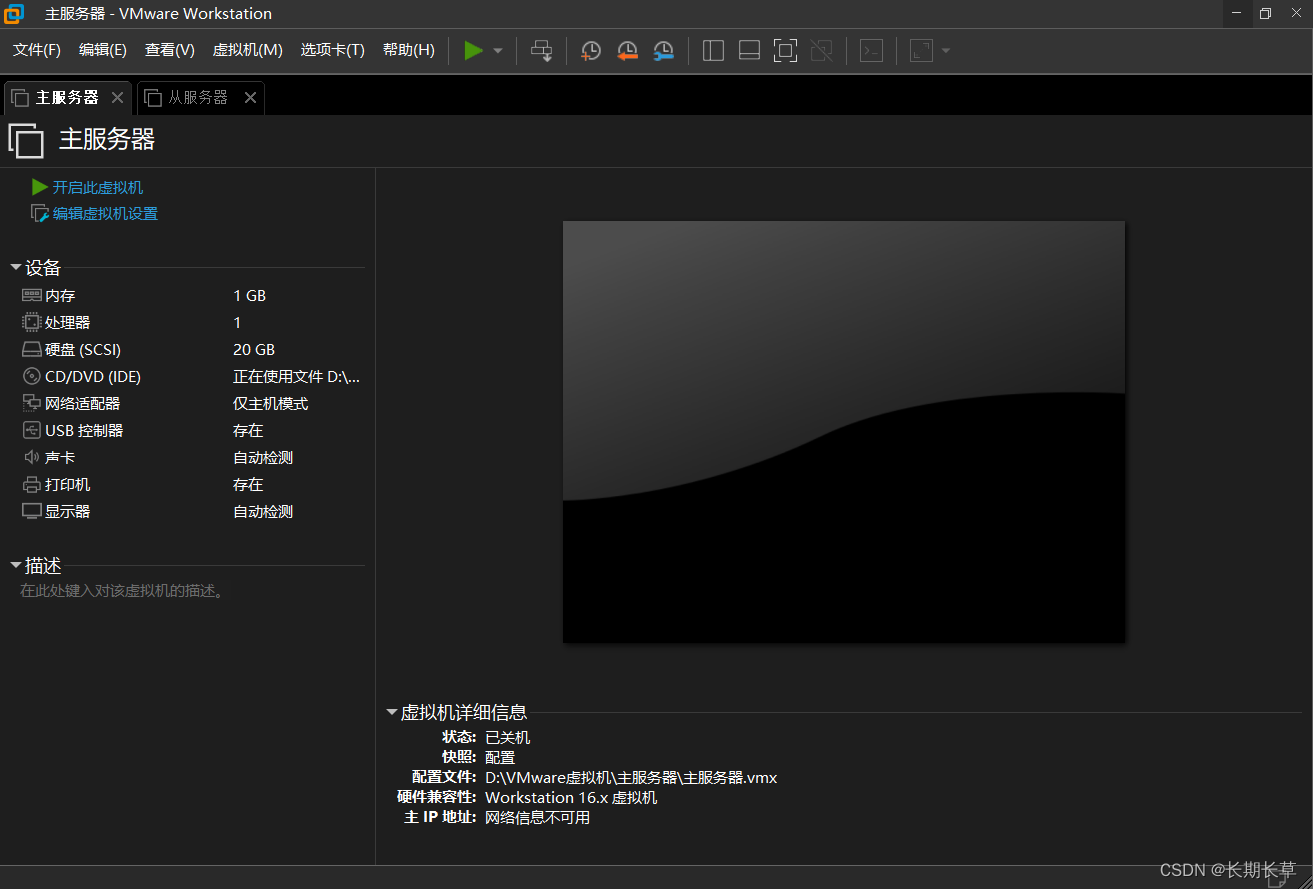Image resolution: width=1313 pixels, height=889 pixels.
Task: Click the processor chip icon
Action: pyautogui.click(x=32, y=323)
